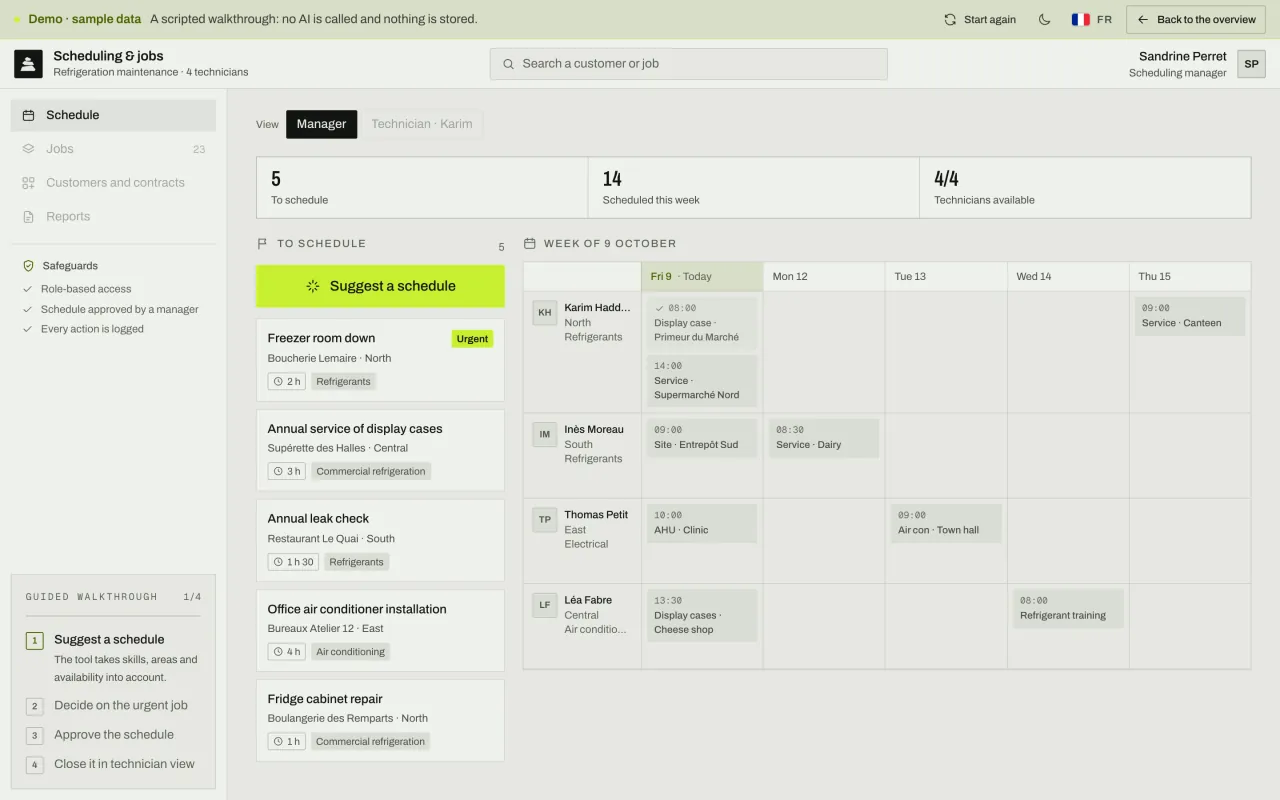Select walkthrough step Close it in technician view

[113, 764]
